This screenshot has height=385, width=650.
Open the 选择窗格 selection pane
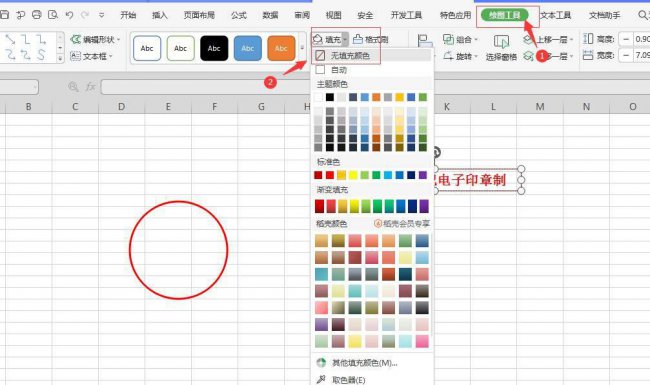click(x=501, y=48)
